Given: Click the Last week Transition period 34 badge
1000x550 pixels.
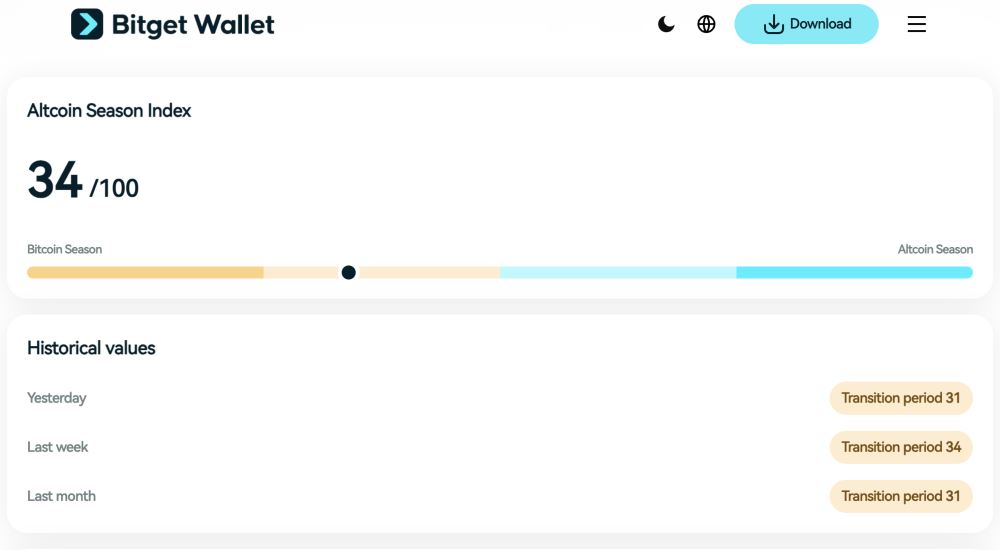Looking at the screenshot, I should pos(900,447).
